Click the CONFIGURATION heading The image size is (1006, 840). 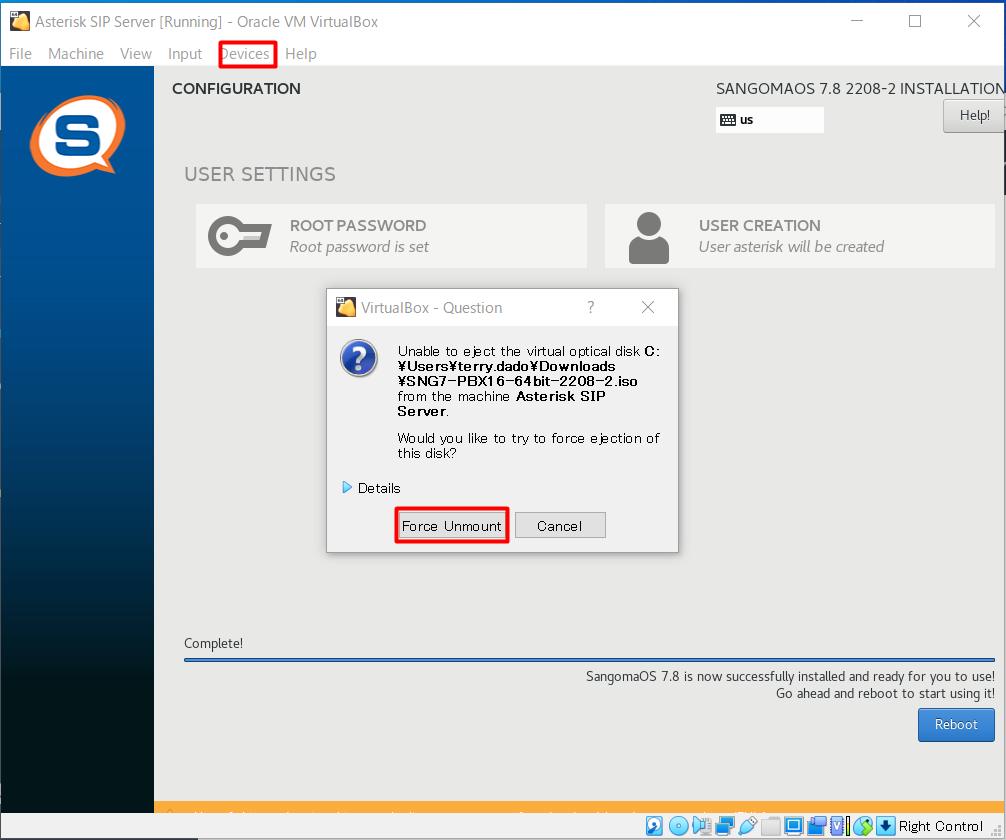[236, 89]
